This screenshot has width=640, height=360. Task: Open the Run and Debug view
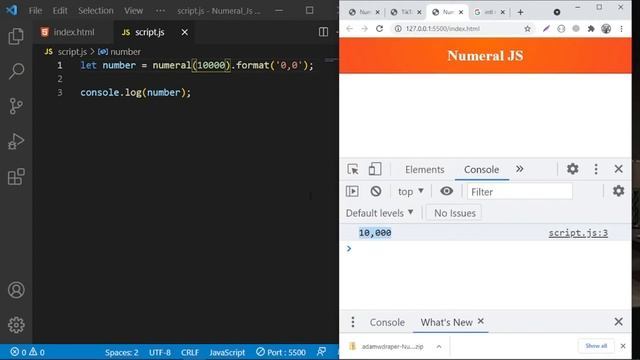pyautogui.click(x=16, y=141)
